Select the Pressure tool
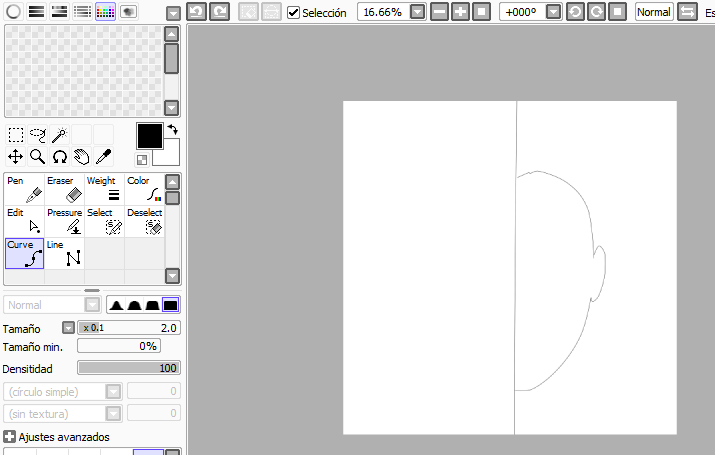This screenshot has width=715, height=455. pos(64,221)
